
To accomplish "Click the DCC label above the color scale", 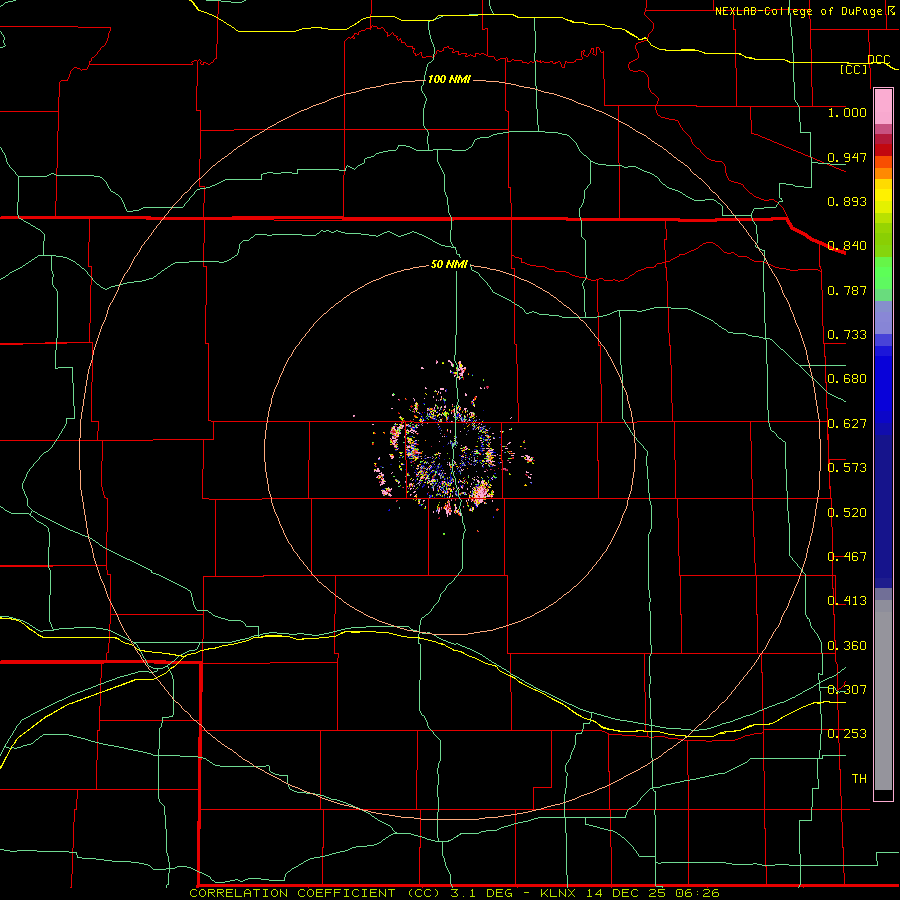I will tap(879, 60).
